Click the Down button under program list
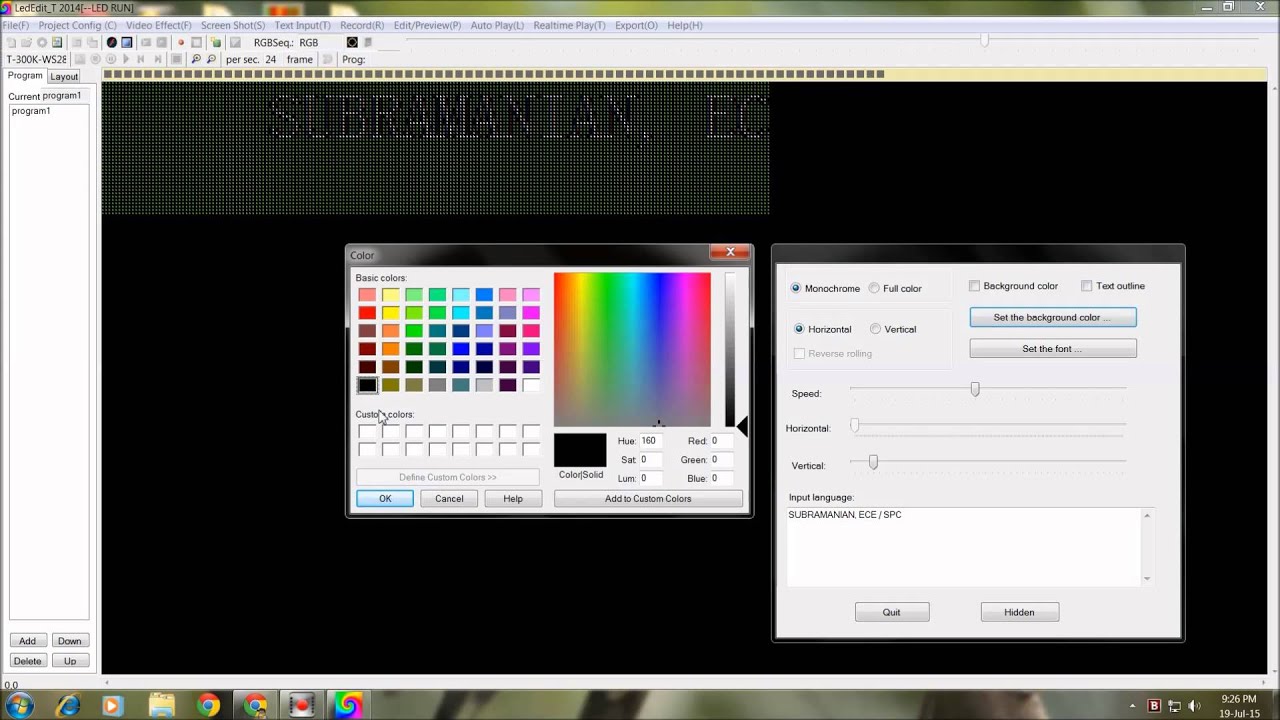Viewport: 1280px width, 720px height. coord(70,641)
